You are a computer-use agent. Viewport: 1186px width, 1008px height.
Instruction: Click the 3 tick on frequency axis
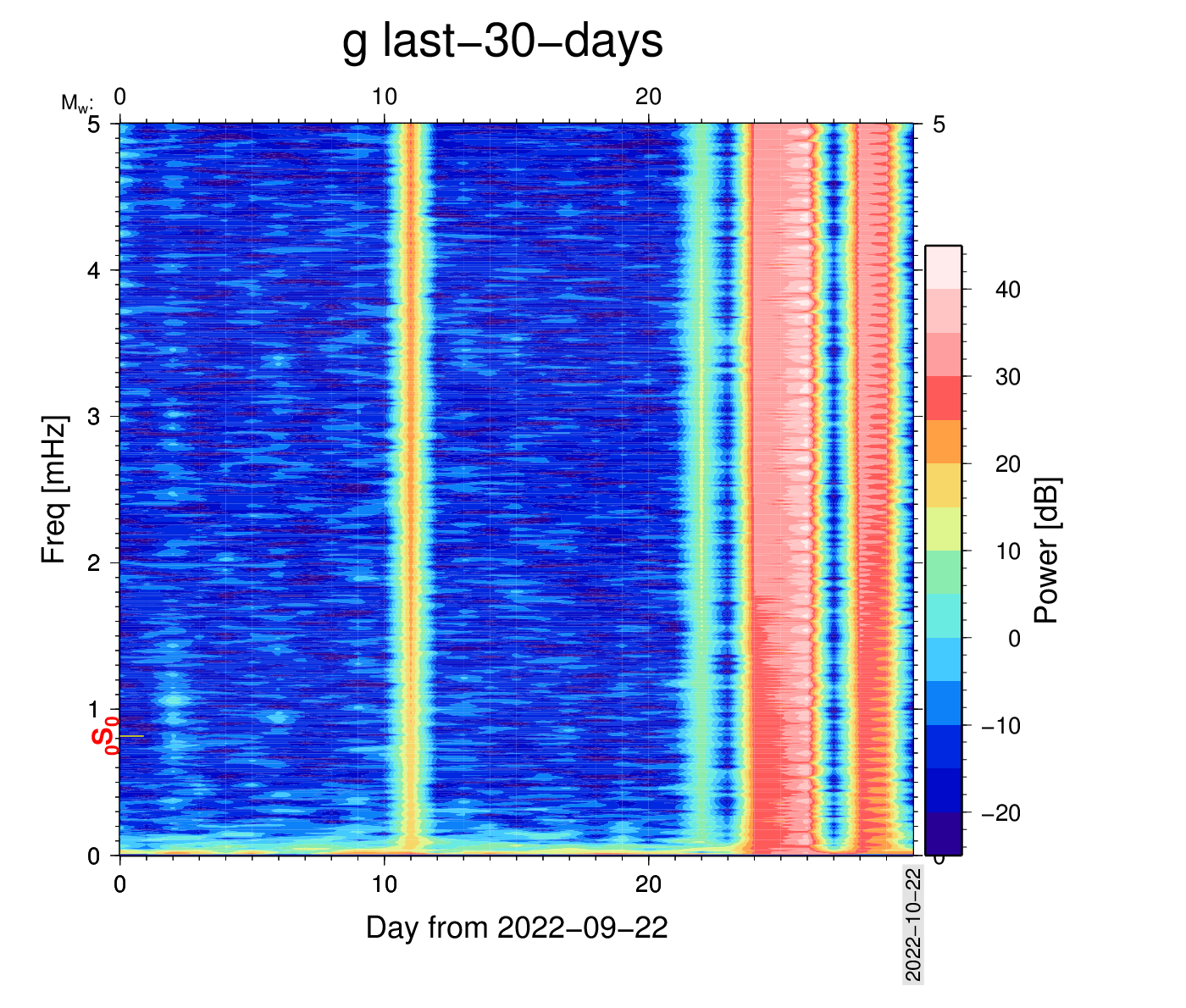coord(93,417)
